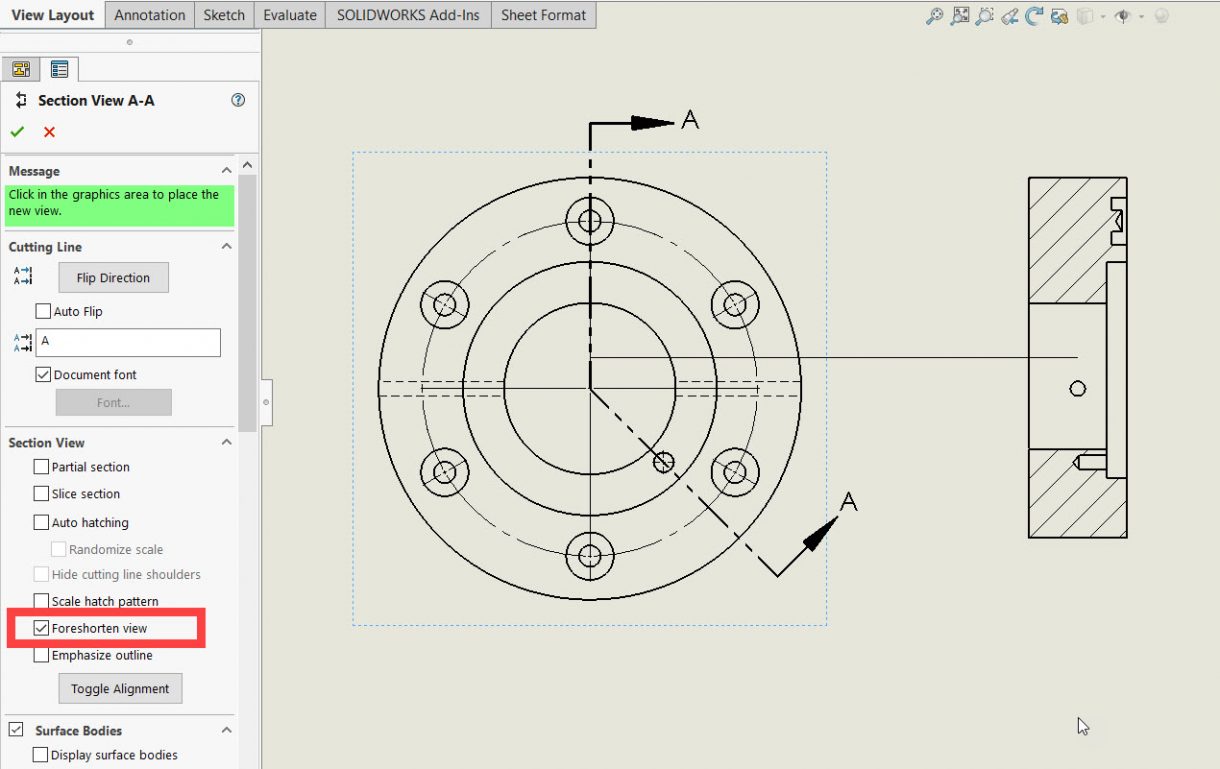Click the Previous View icon
Image resolution: width=1220 pixels, height=769 pixels.
click(1010, 16)
